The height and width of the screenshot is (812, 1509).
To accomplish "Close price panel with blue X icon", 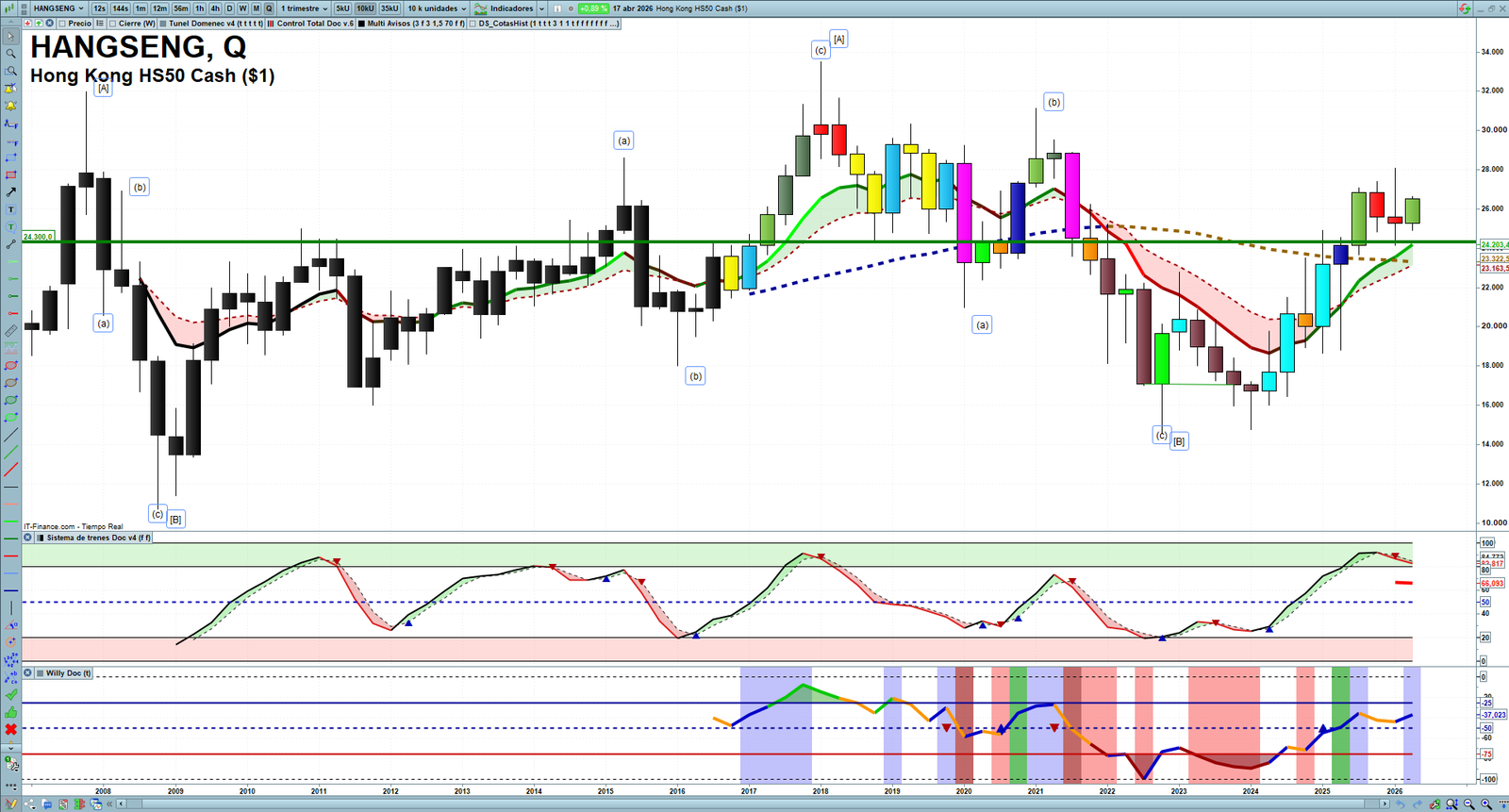I will click(x=50, y=24).
